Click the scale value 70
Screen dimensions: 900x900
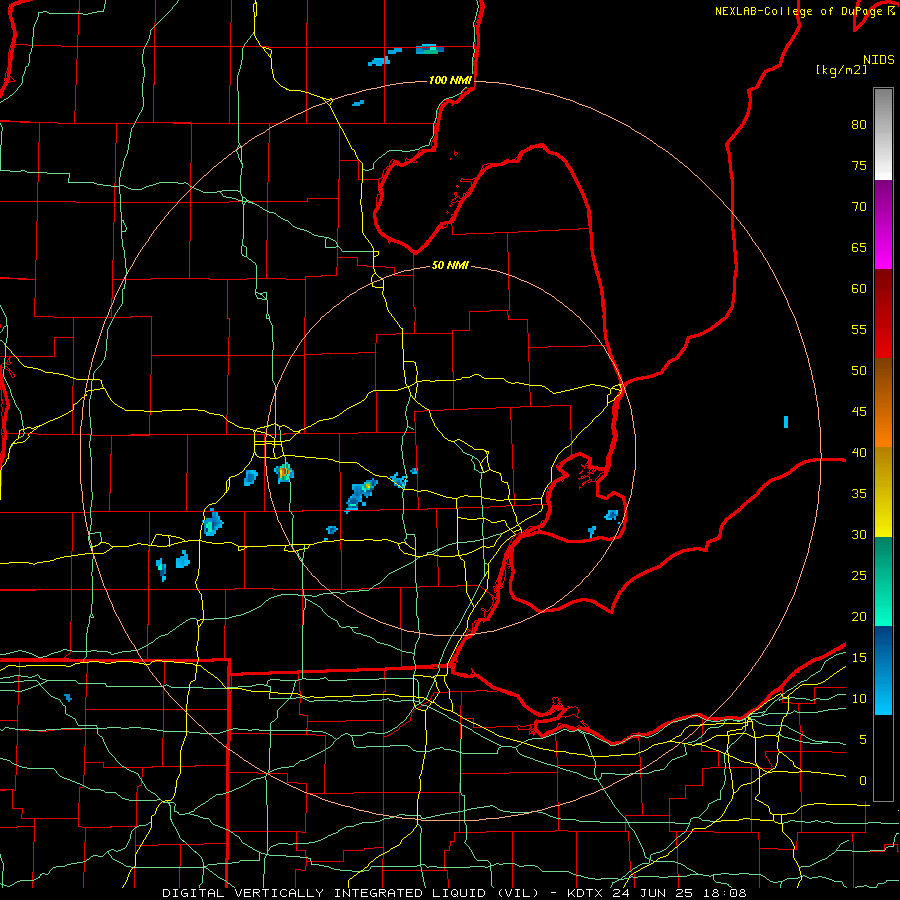coord(859,207)
